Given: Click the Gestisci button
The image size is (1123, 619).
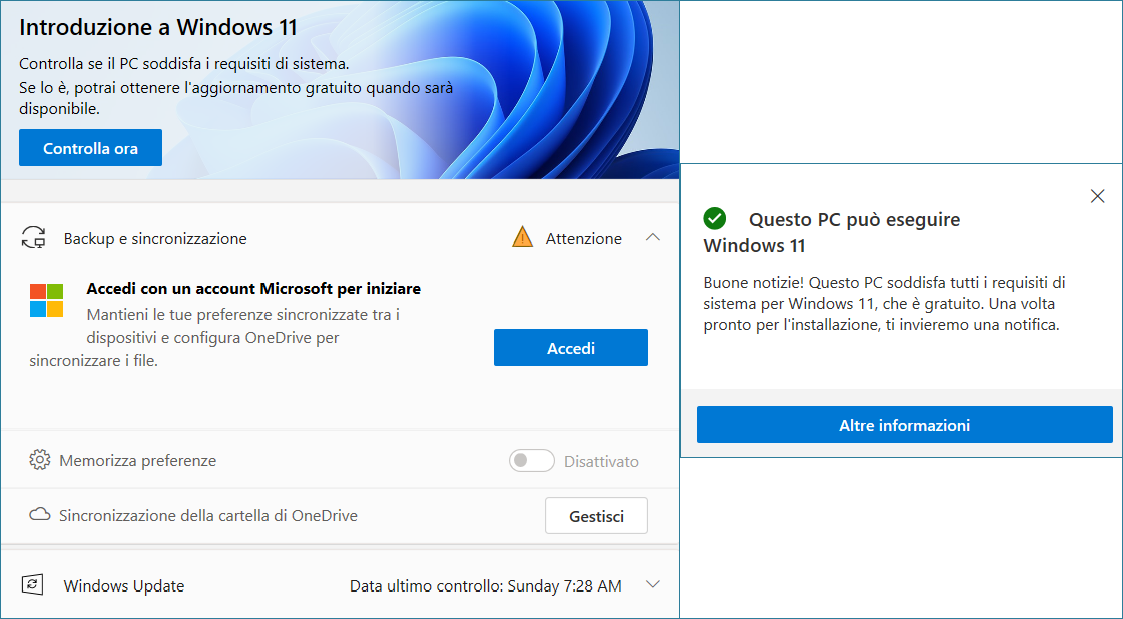Looking at the screenshot, I should click(596, 516).
